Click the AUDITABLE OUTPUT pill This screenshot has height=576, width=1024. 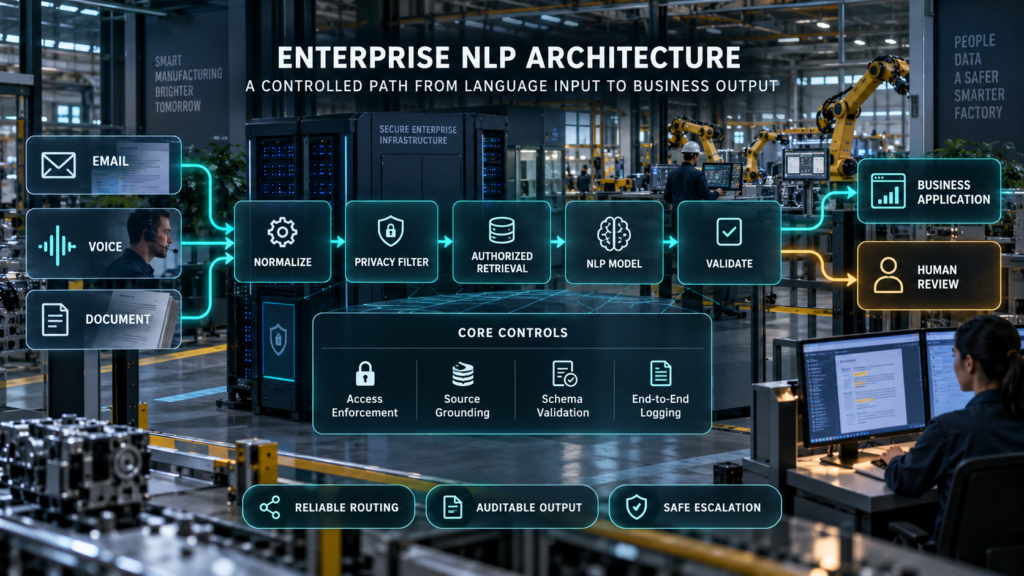pyautogui.click(x=512, y=507)
